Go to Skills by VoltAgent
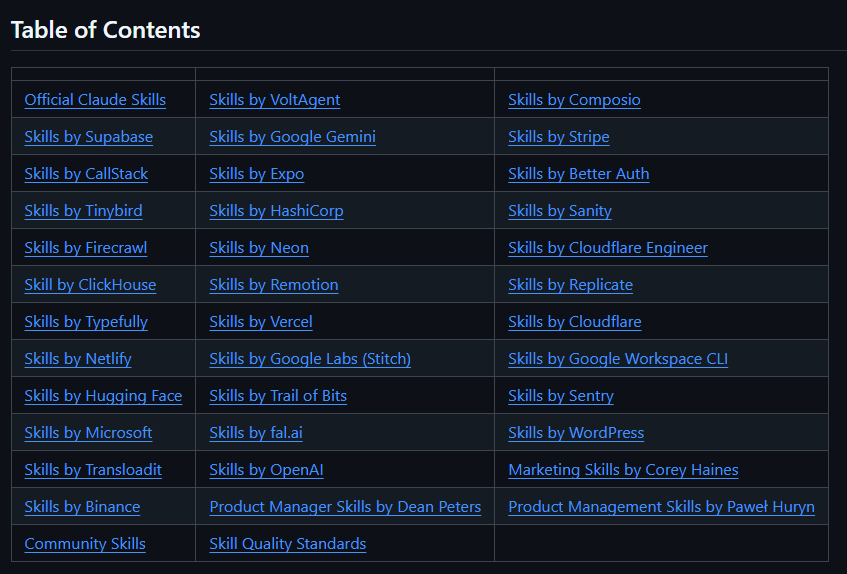The width and height of the screenshot is (847, 574). 274,100
